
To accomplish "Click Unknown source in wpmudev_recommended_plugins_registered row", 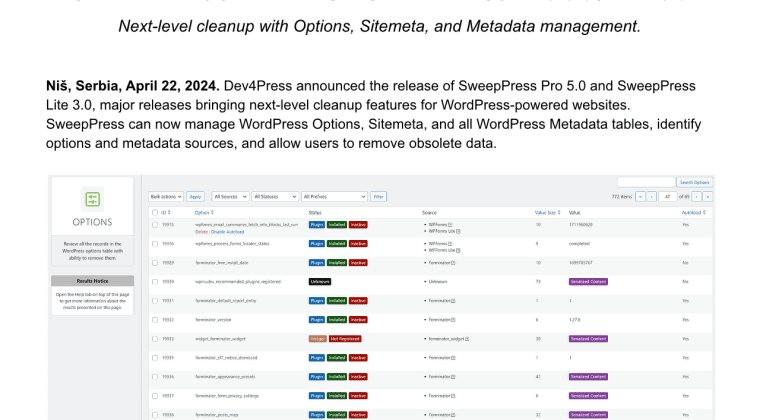I will (438, 281).
